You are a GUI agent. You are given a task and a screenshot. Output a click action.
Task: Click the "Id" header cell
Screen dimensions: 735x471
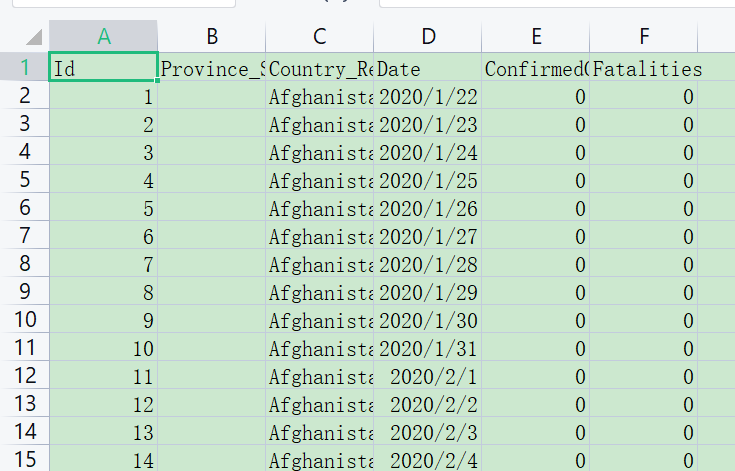103,69
